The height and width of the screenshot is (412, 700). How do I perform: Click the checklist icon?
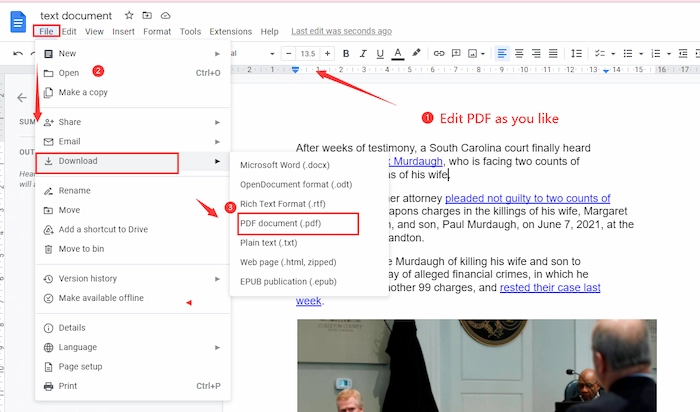600,54
